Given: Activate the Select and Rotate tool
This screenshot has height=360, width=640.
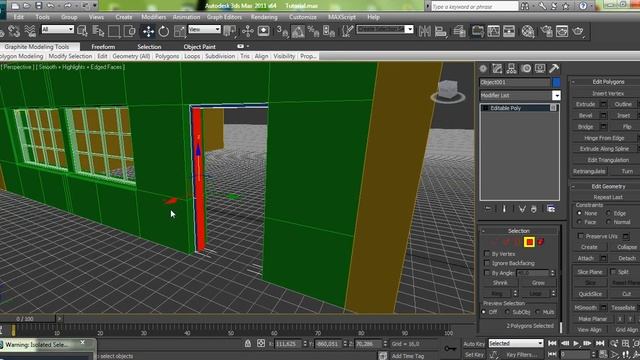Looking at the screenshot, I should [x=164, y=31].
